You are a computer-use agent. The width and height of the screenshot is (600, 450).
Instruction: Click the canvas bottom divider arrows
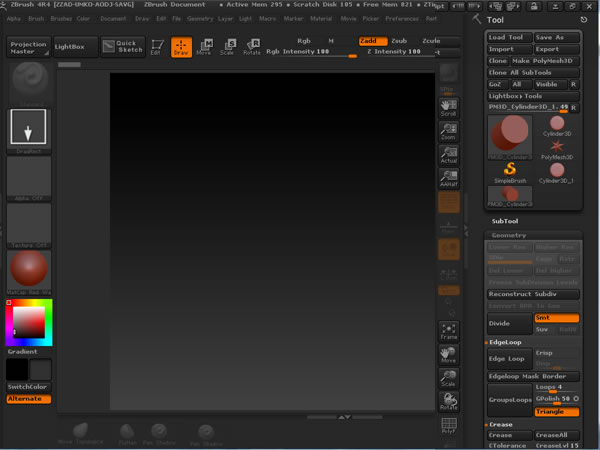pos(344,417)
